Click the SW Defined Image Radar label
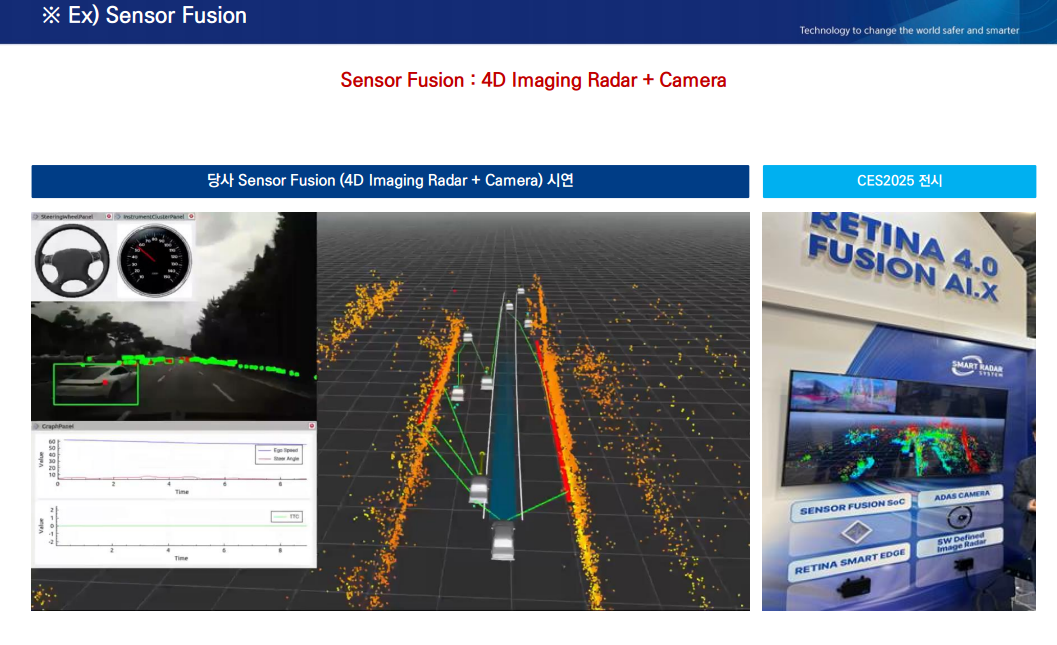 (961, 542)
